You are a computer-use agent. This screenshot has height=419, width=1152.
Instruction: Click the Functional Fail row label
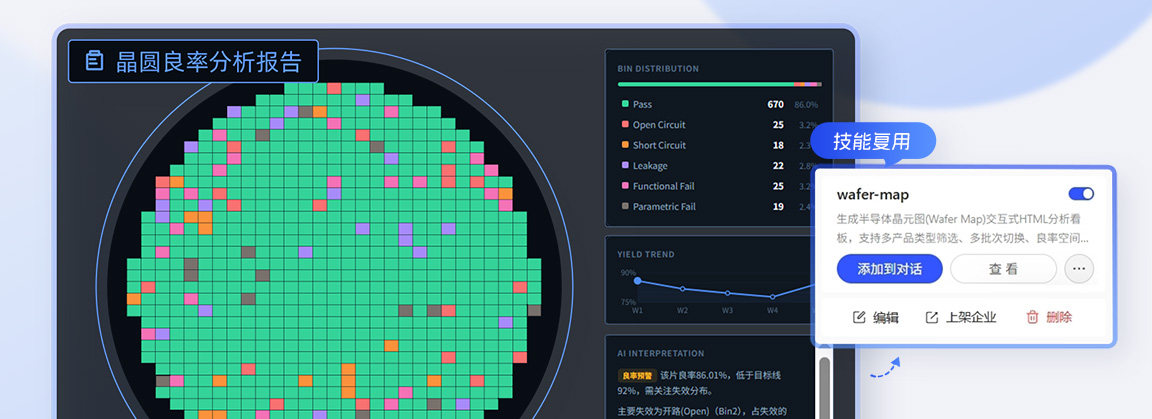pos(663,187)
